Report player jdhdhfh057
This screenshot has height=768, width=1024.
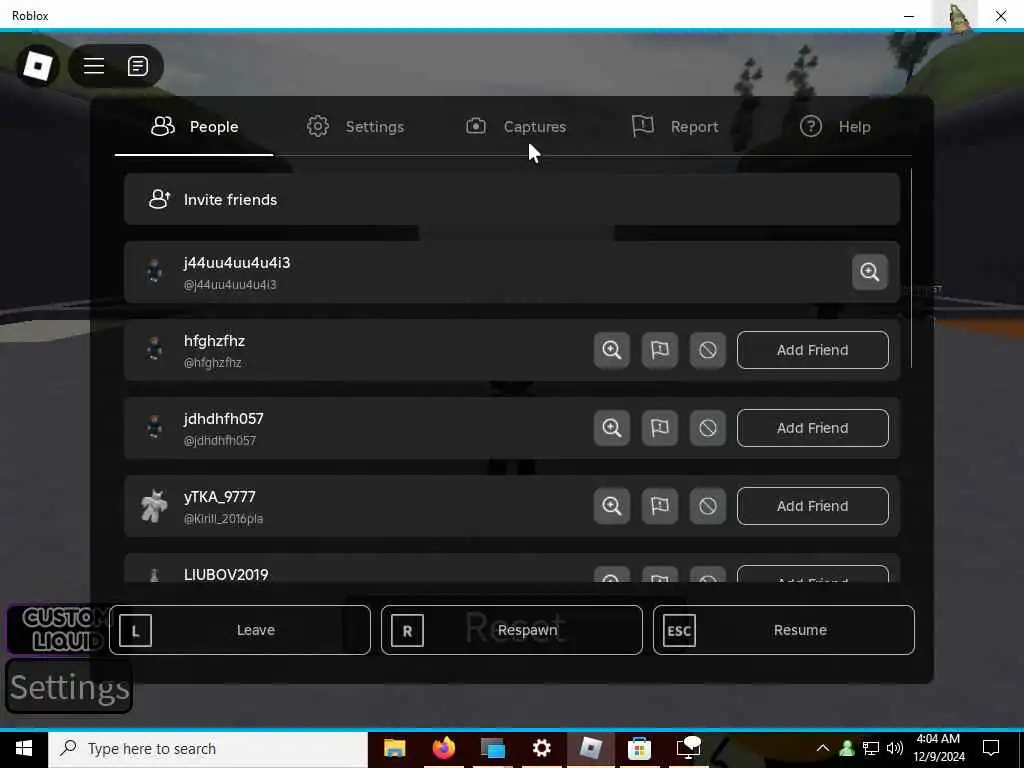(660, 428)
